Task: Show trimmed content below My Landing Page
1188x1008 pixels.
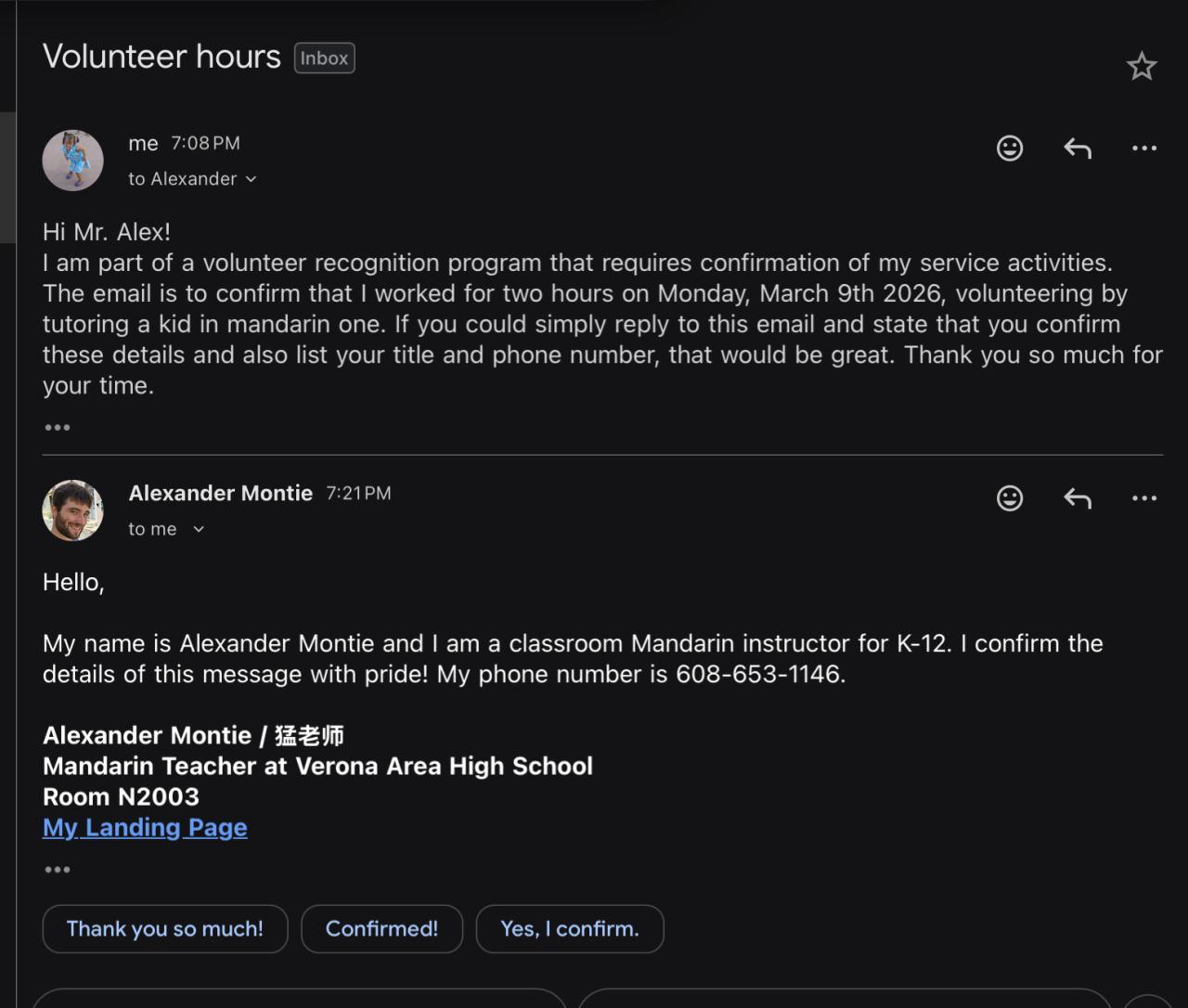Action: pos(58,870)
